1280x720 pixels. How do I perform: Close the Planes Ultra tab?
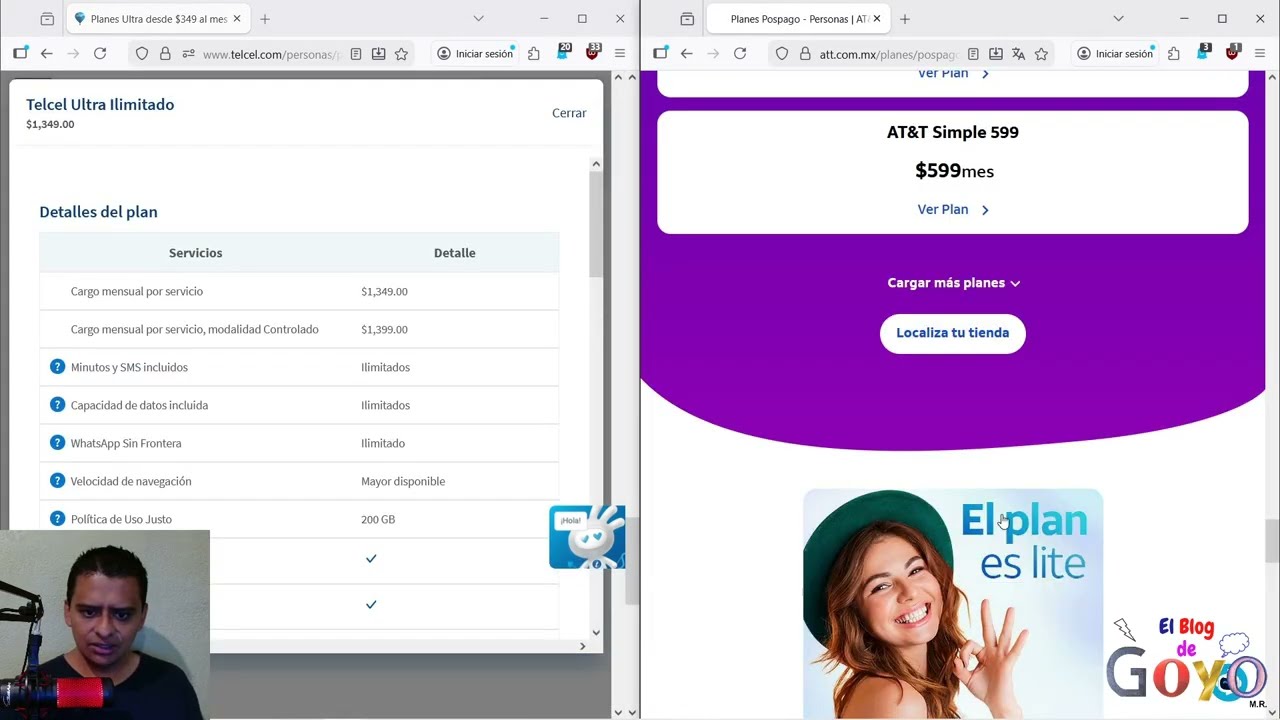[237, 19]
